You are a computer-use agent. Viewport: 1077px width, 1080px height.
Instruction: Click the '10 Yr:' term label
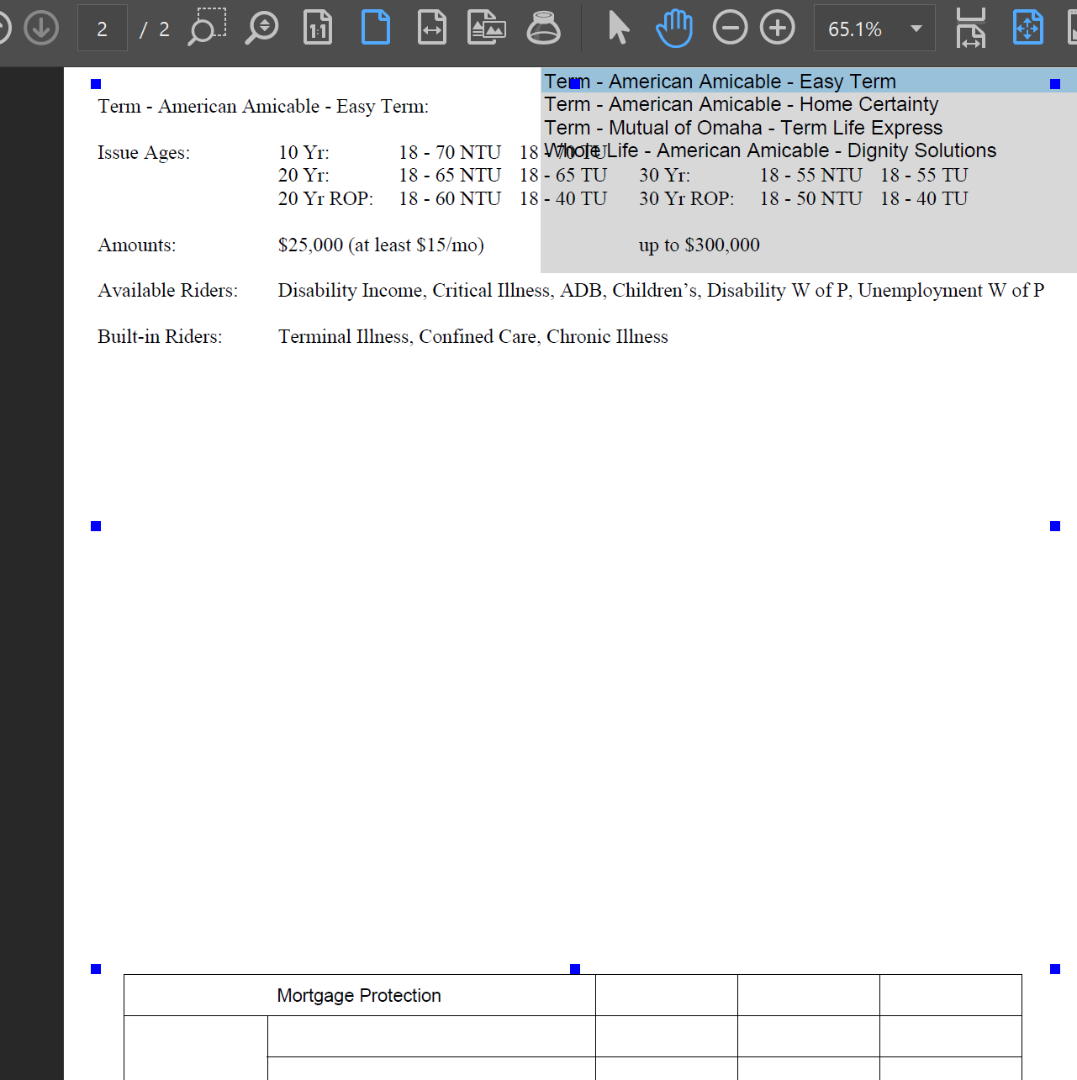click(x=304, y=152)
